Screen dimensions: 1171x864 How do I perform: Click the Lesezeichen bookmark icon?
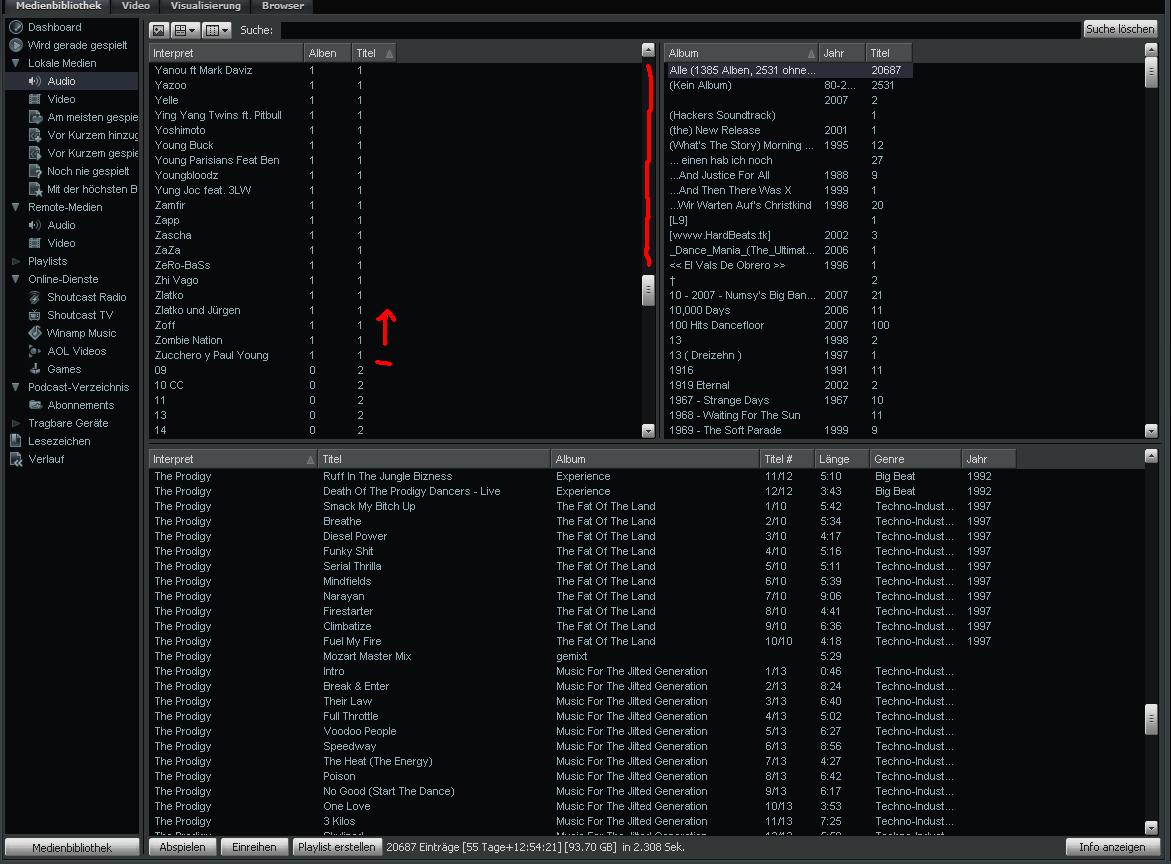[16, 441]
